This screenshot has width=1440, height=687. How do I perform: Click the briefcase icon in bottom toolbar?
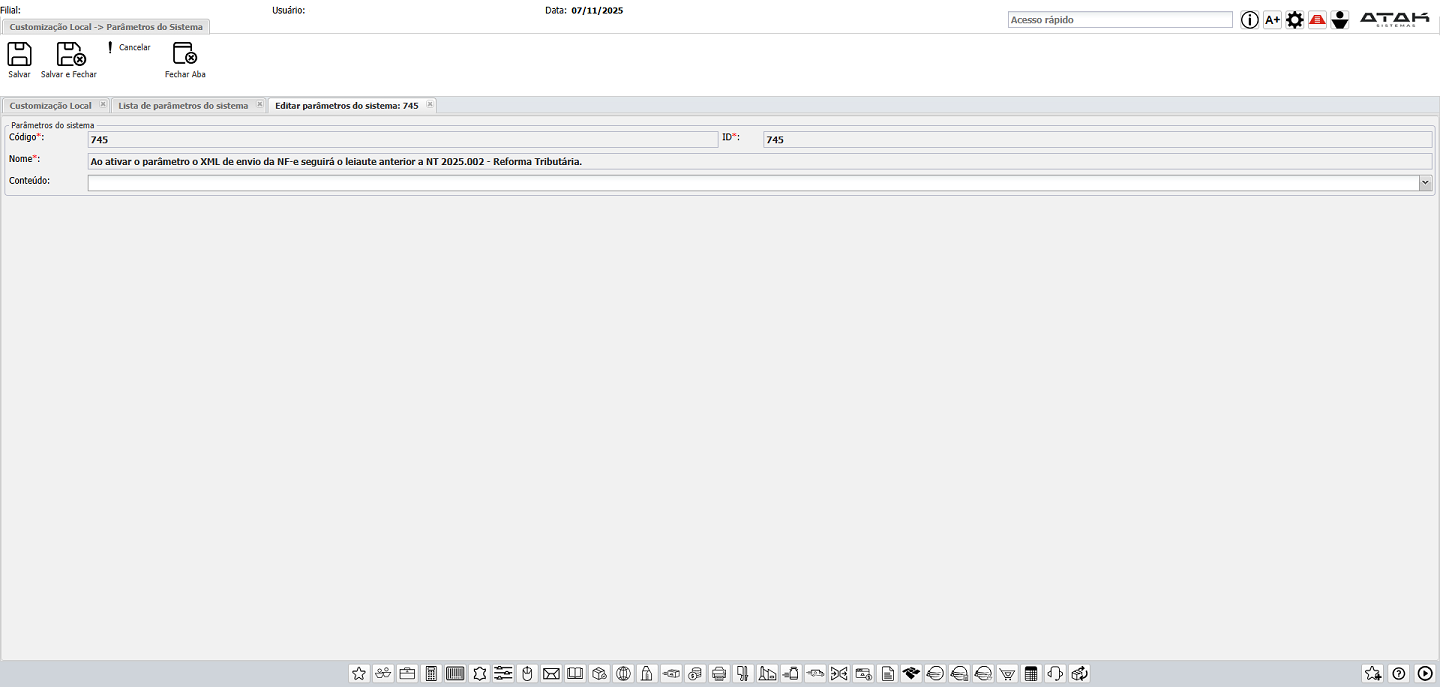tap(407, 674)
